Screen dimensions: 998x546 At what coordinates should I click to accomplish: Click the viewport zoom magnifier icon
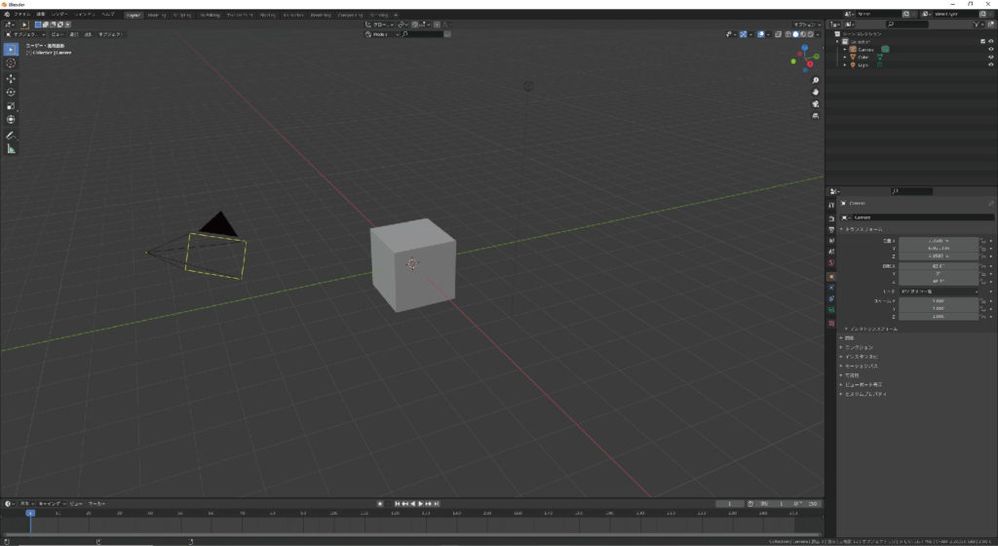point(815,81)
